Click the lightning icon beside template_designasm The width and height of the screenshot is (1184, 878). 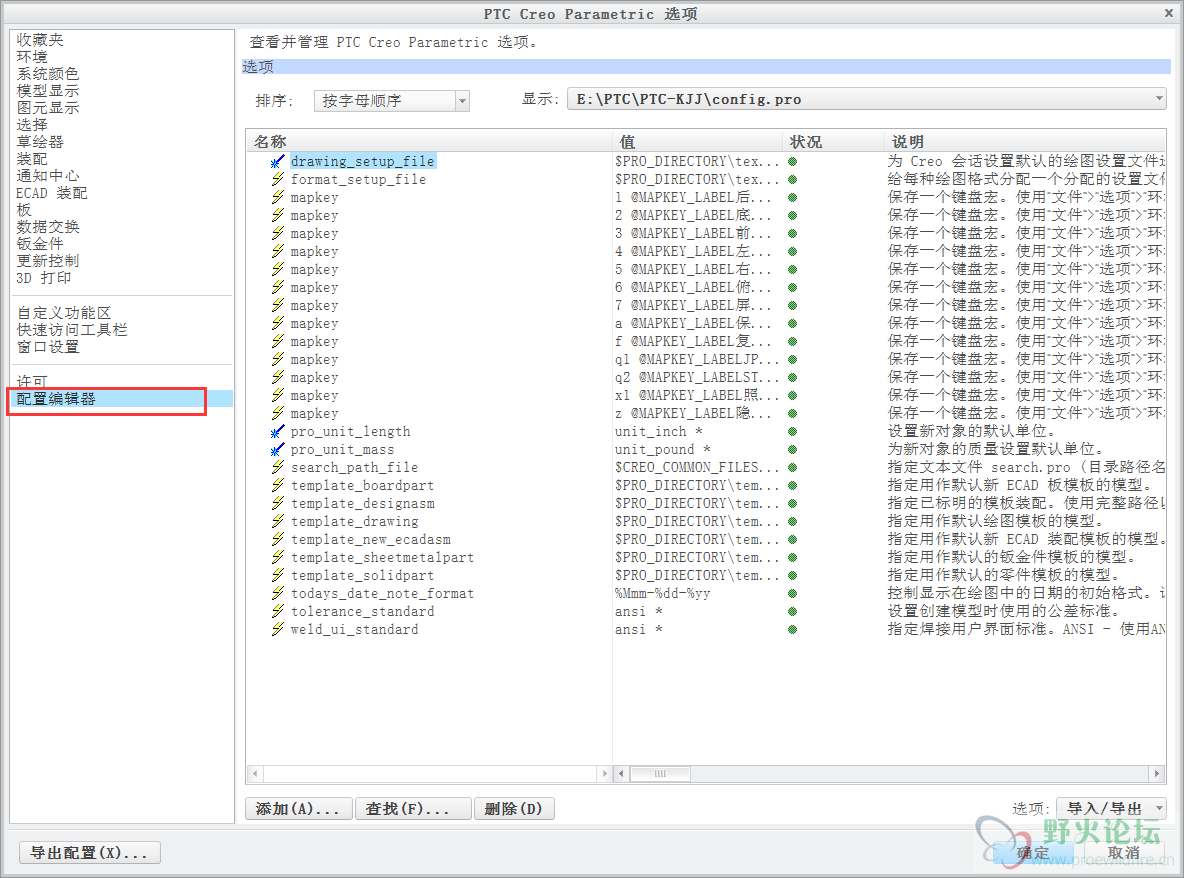click(278, 504)
